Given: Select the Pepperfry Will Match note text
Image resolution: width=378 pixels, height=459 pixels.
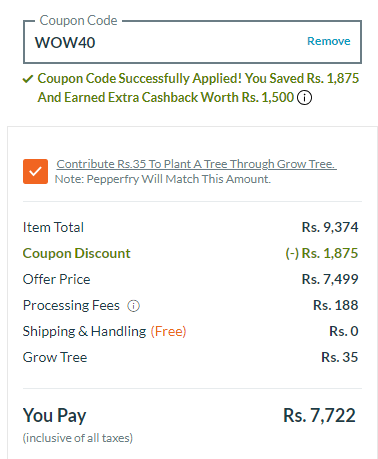Looking at the screenshot, I should click(163, 179).
